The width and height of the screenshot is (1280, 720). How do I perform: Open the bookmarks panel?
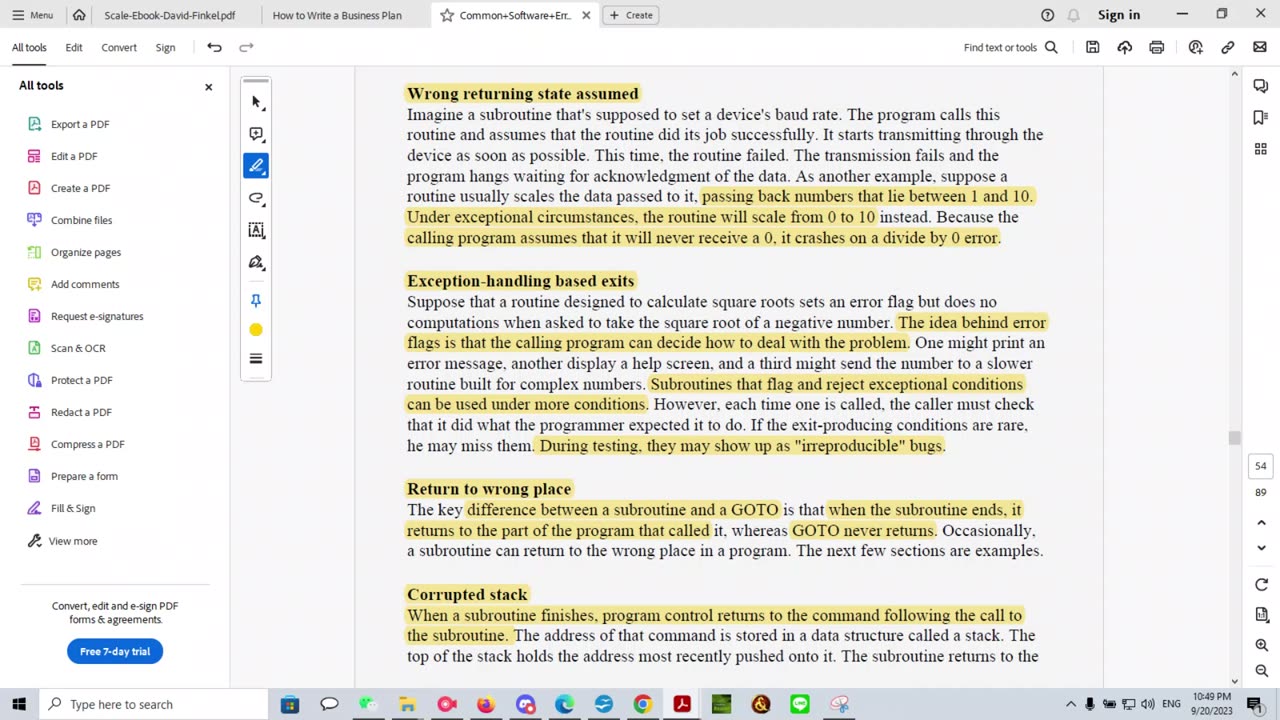[x=1261, y=118]
